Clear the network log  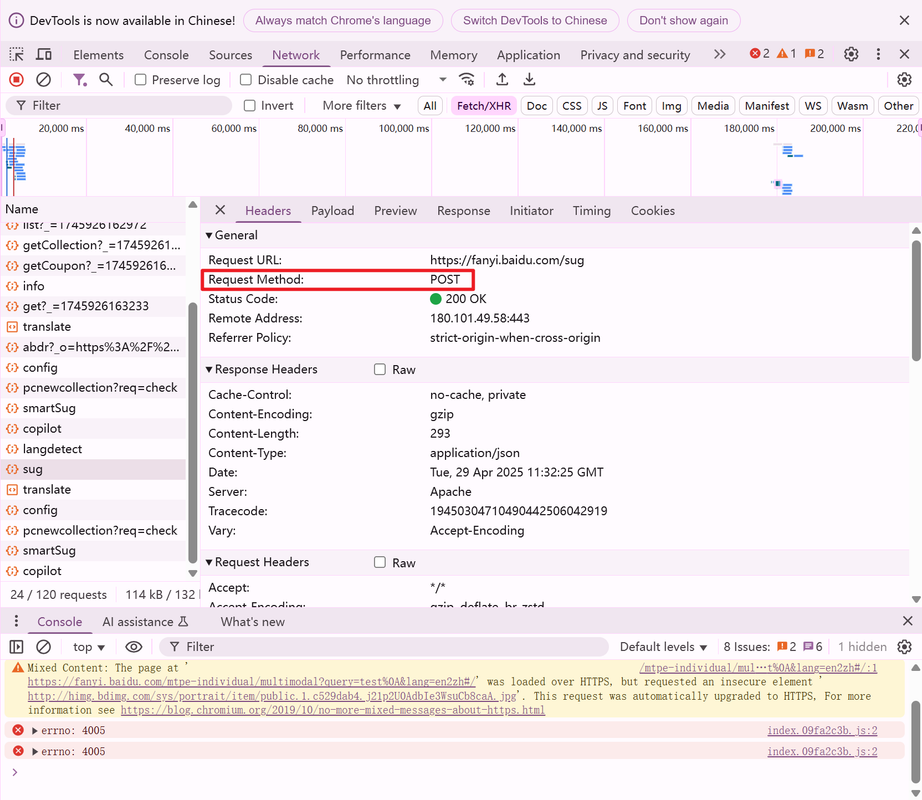44,79
